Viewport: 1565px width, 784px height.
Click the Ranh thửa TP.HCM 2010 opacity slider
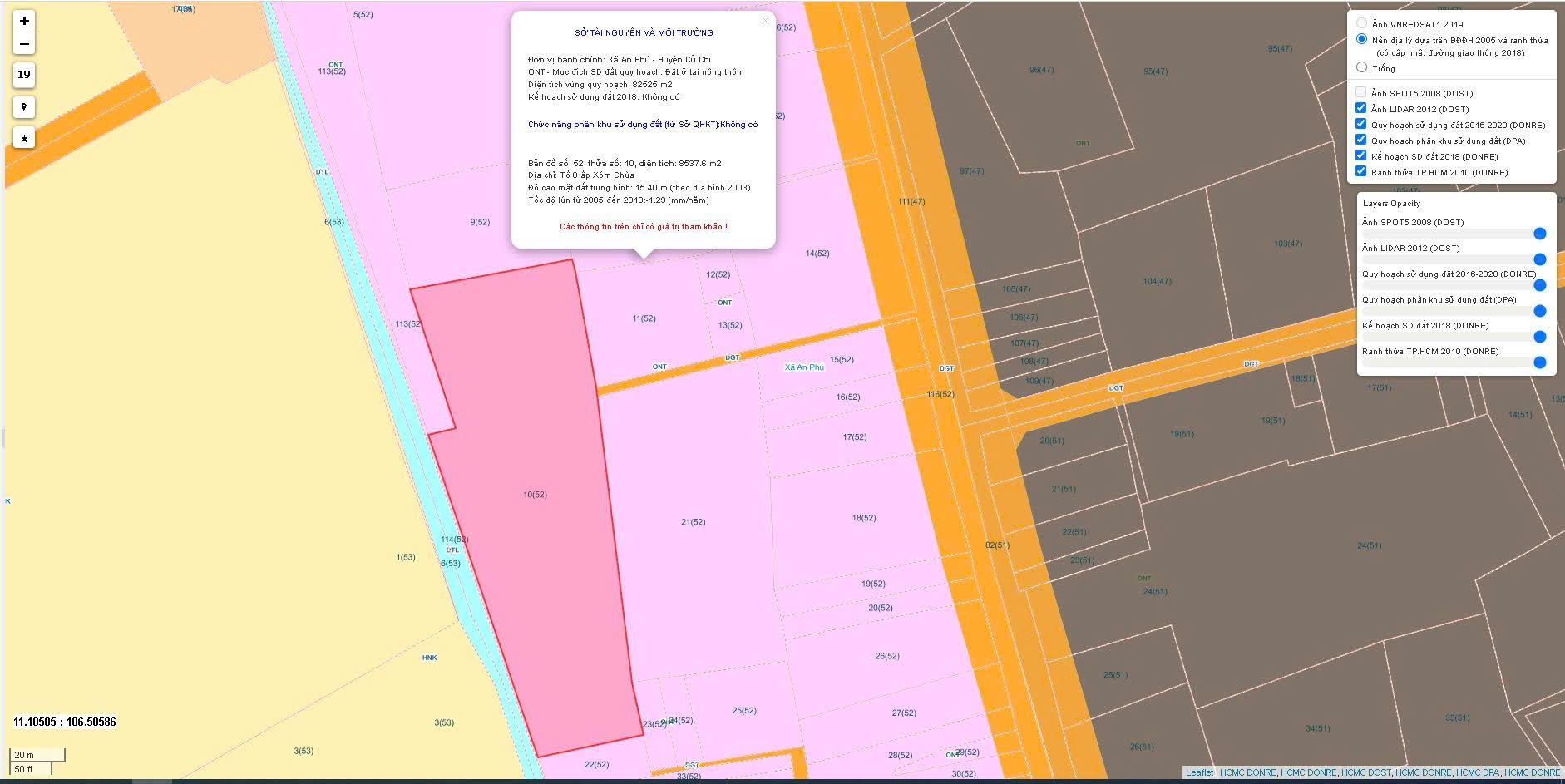[x=1539, y=362]
